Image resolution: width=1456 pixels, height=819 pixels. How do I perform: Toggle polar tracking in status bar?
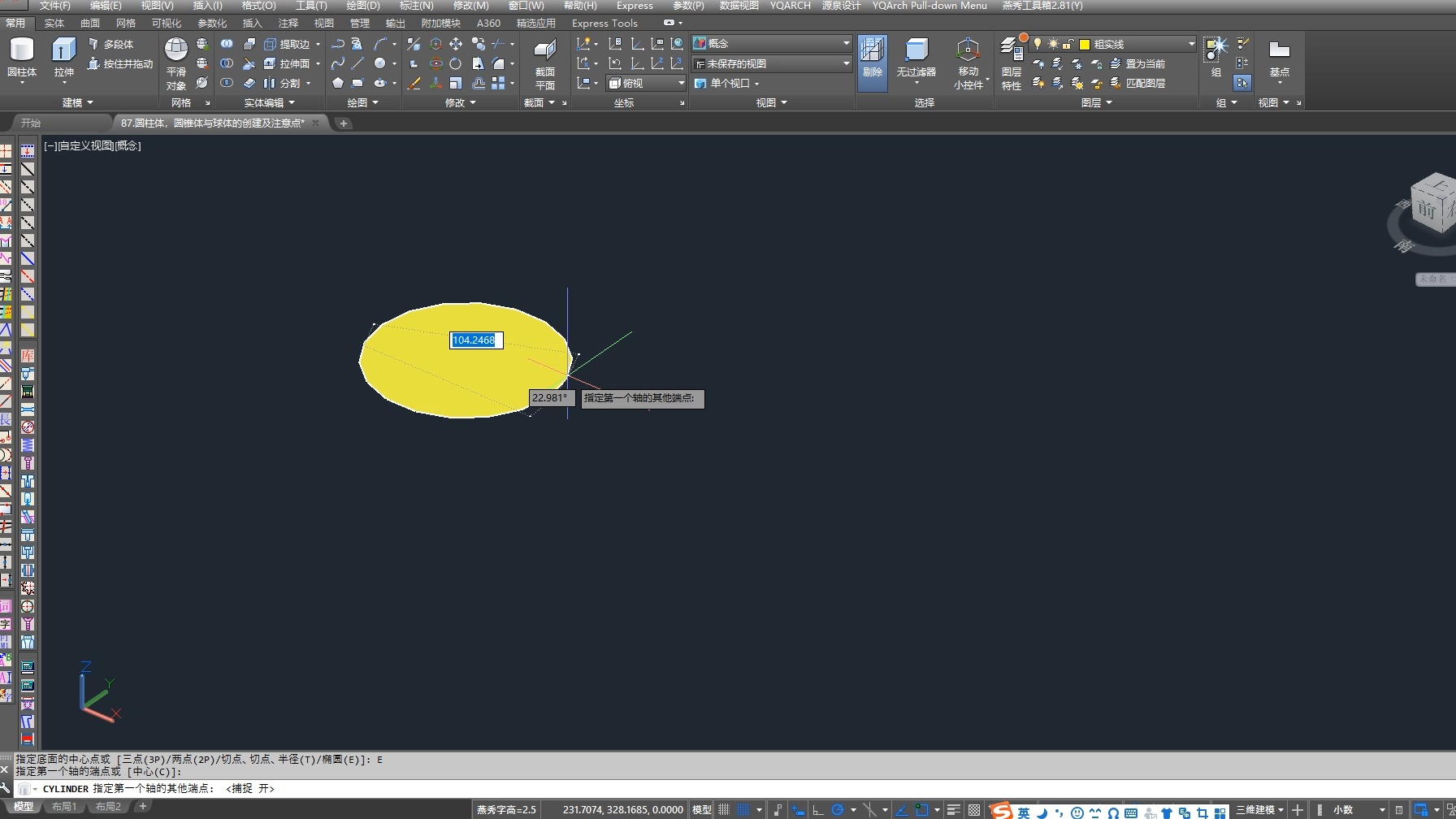[x=838, y=810]
